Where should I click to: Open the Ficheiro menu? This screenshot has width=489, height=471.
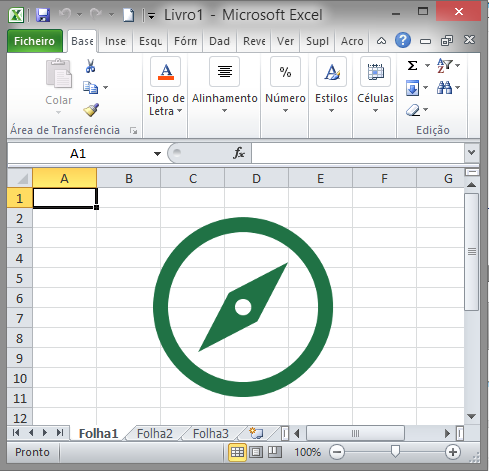pyautogui.click(x=35, y=41)
